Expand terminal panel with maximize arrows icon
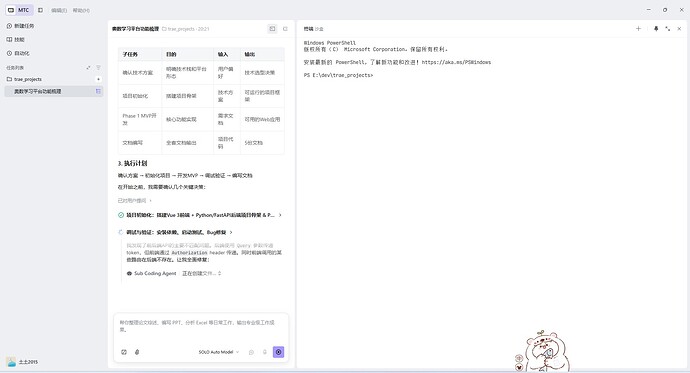This screenshot has height=373, width=690. (668, 29)
